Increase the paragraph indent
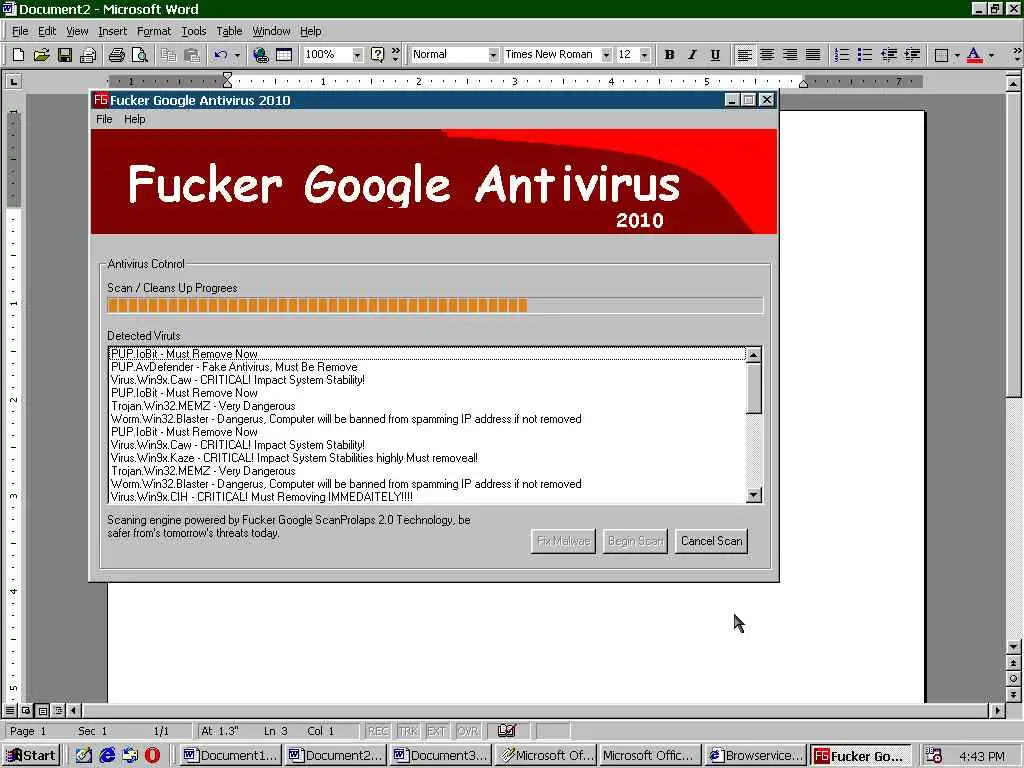 point(912,55)
